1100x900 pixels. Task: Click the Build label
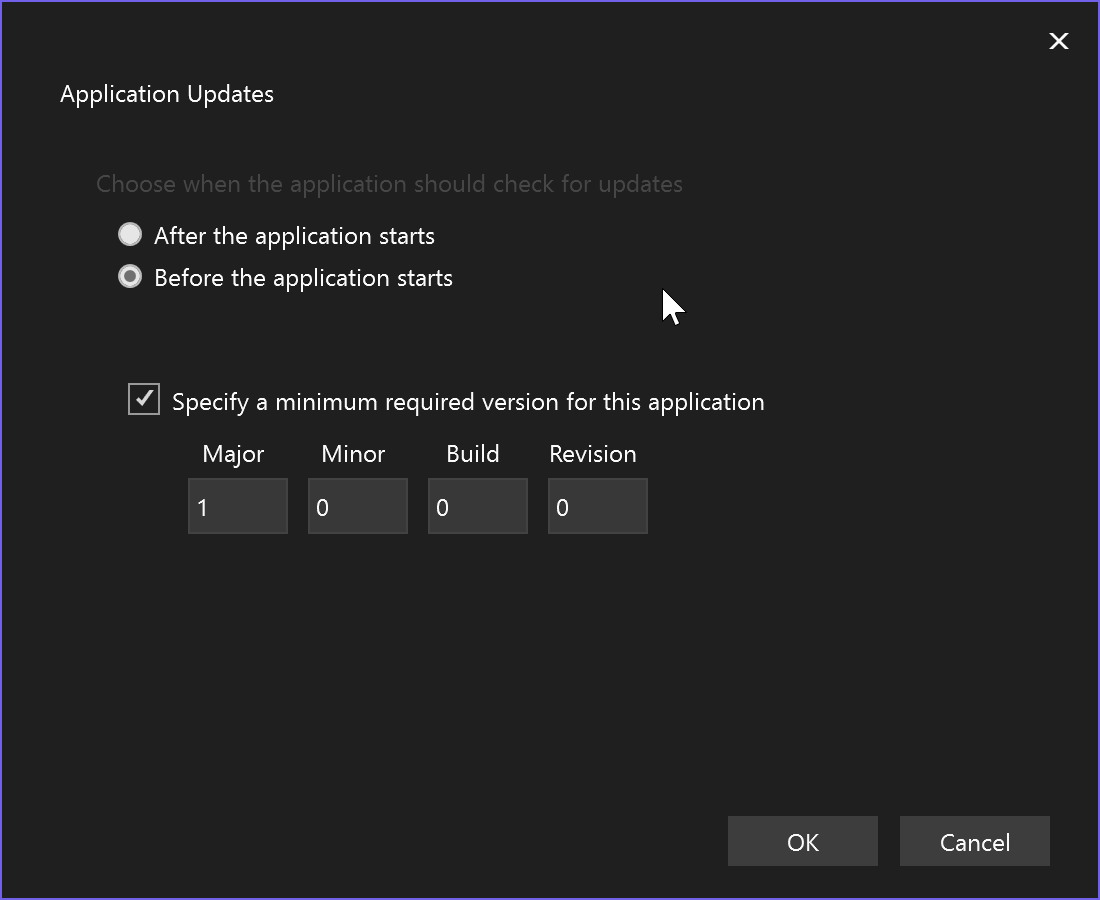pyautogui.click(x=473, y=455)
